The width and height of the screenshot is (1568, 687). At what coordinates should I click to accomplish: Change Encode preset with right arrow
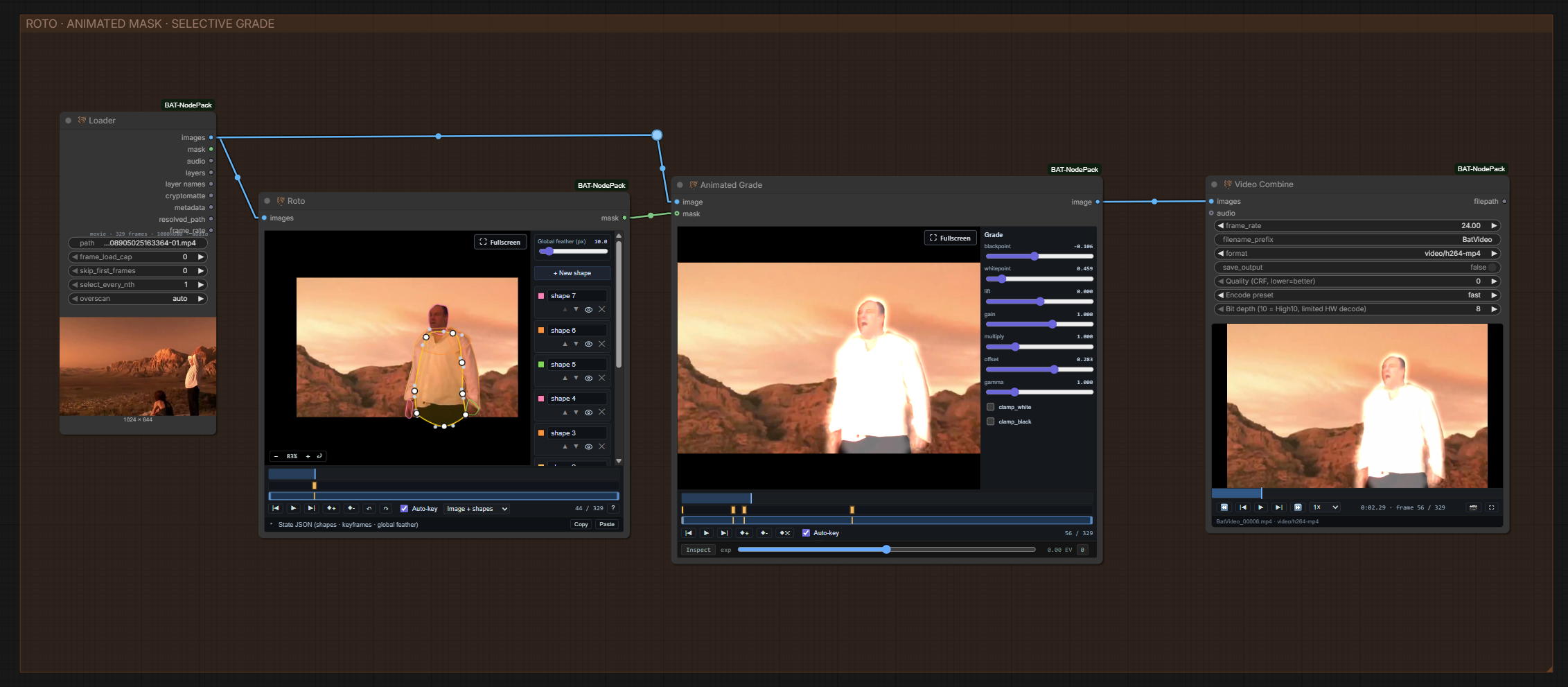1494,295
